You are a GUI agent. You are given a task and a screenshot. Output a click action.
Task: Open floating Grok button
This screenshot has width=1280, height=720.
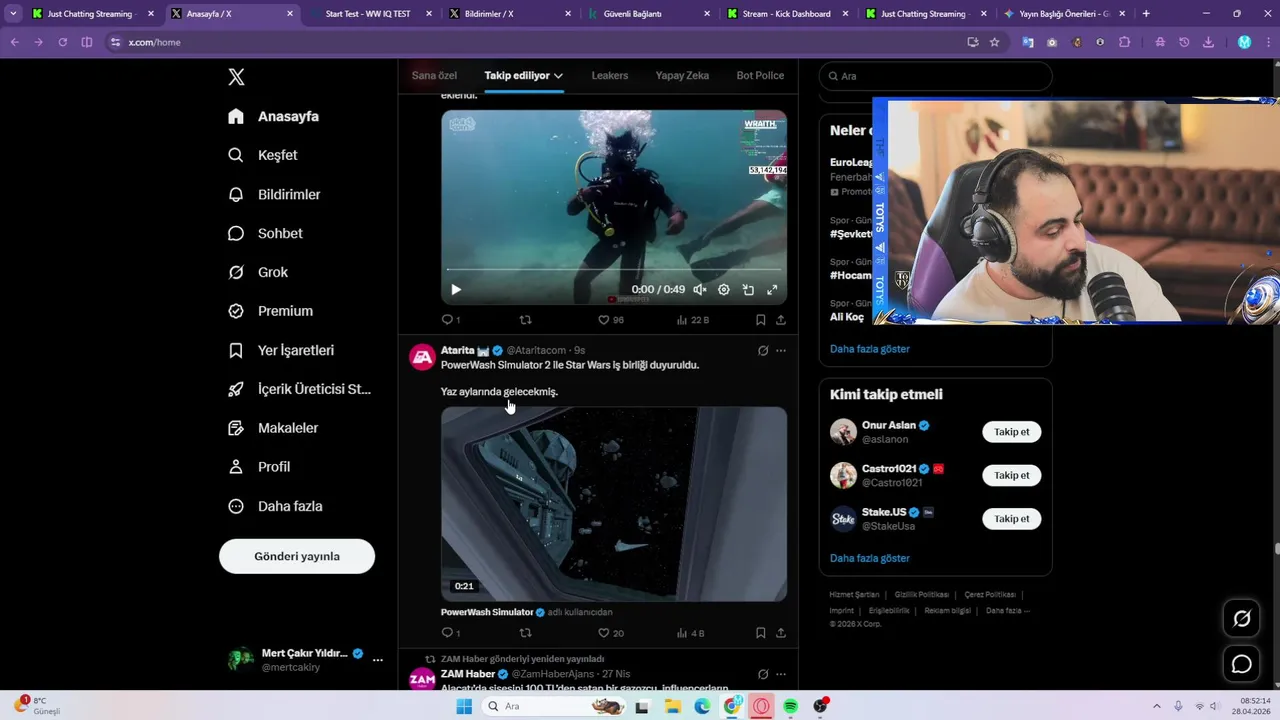1242,619
